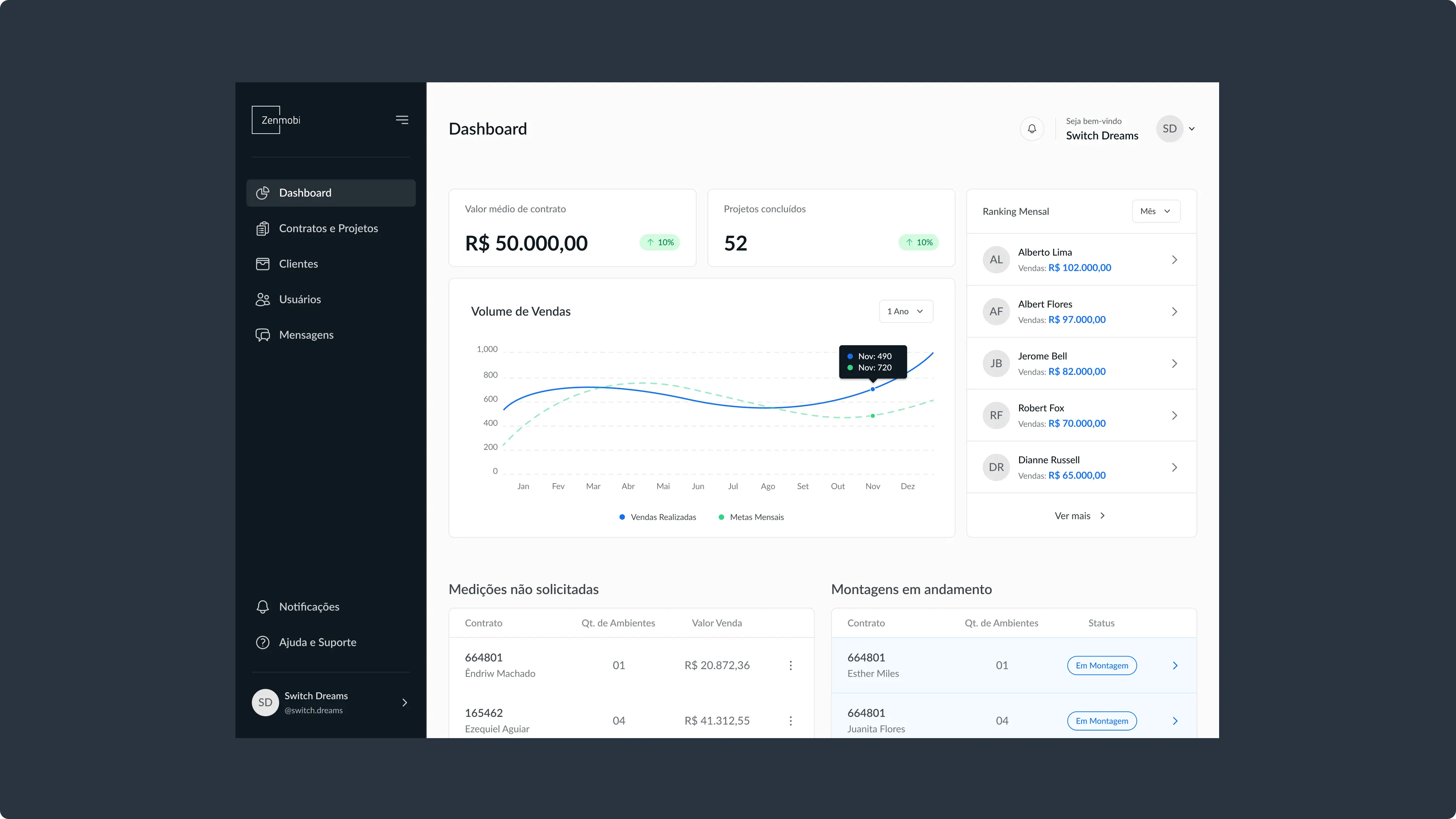This screenshot has width=1456, height=819.
Task: Click the Usuários people icon
Action: 262,300
